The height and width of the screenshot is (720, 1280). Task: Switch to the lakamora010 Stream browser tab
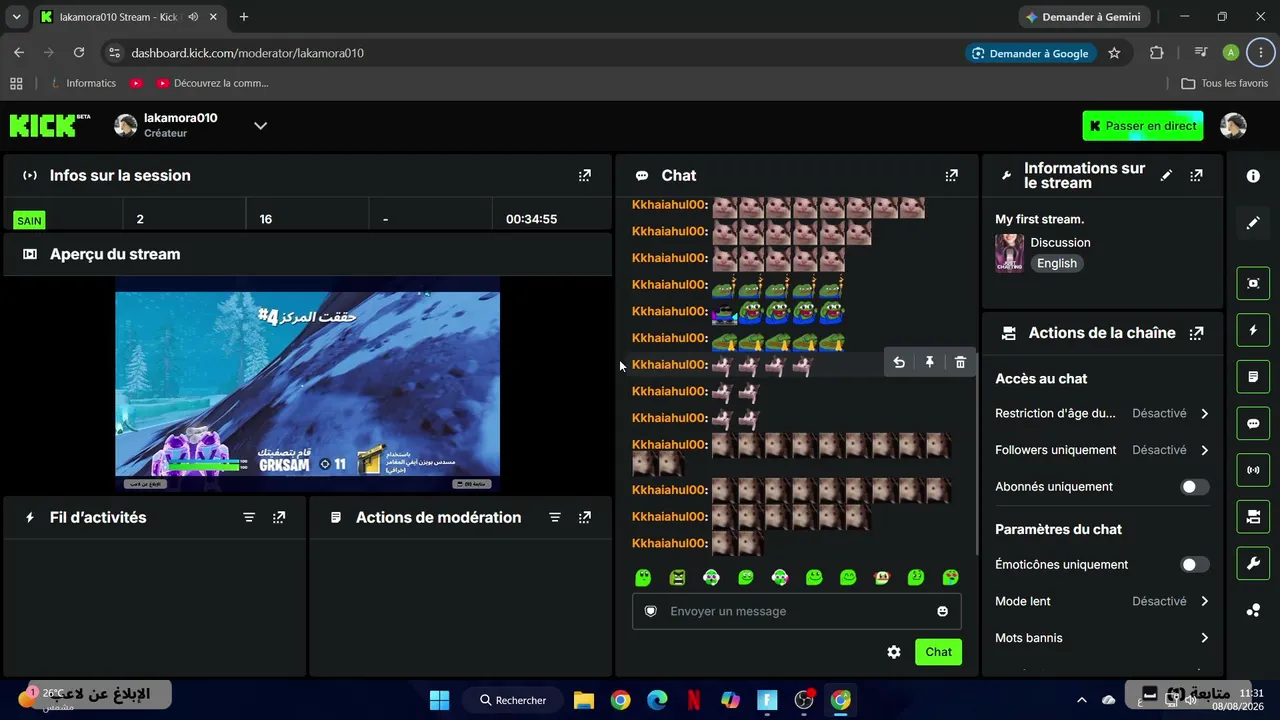coord(128,17)
